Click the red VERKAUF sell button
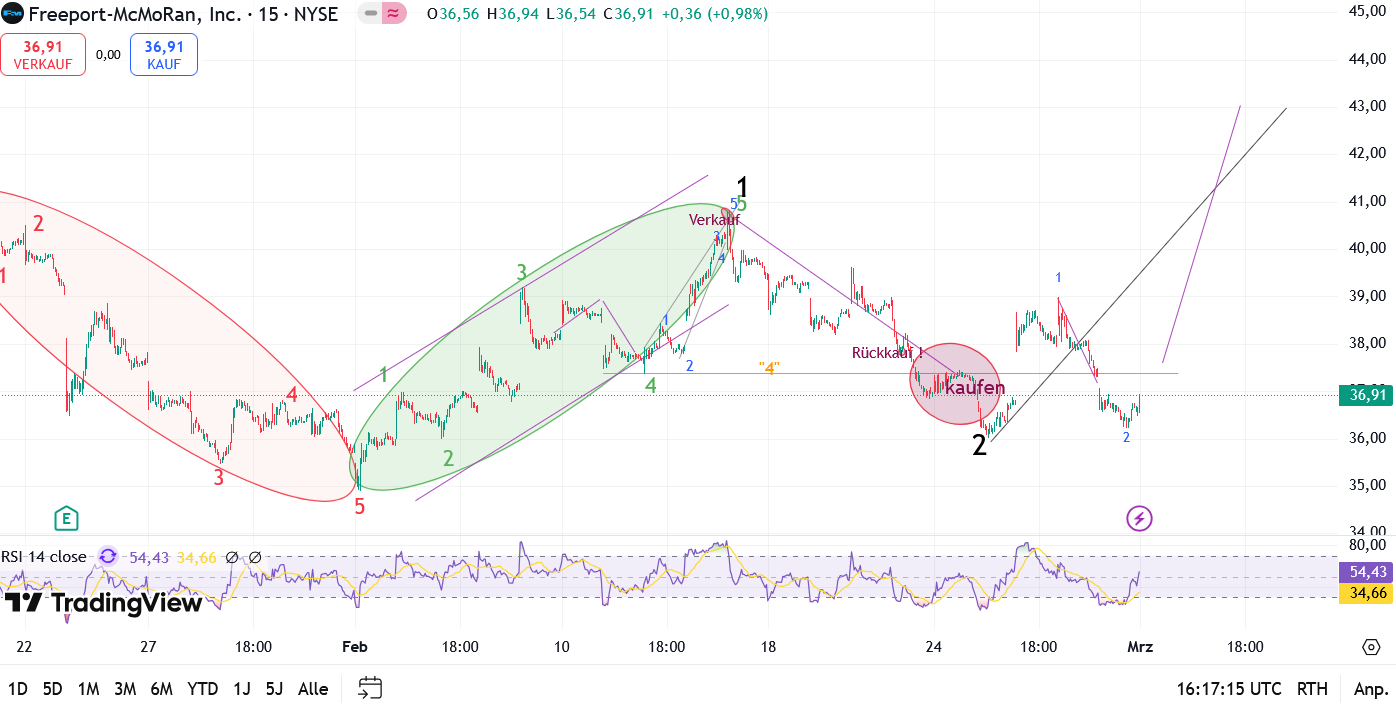The image size is (1396, 710). 43,54
